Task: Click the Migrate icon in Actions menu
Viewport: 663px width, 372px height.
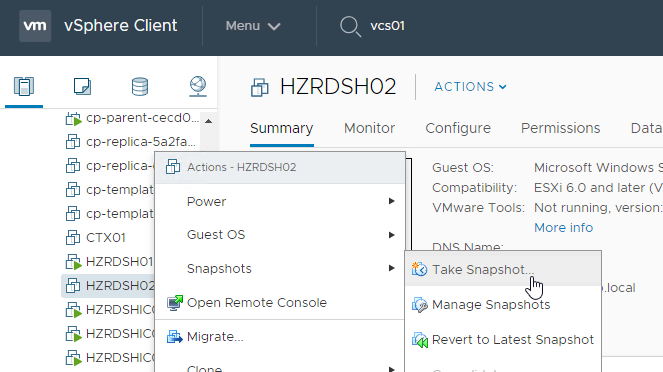Action: [175, 337]
